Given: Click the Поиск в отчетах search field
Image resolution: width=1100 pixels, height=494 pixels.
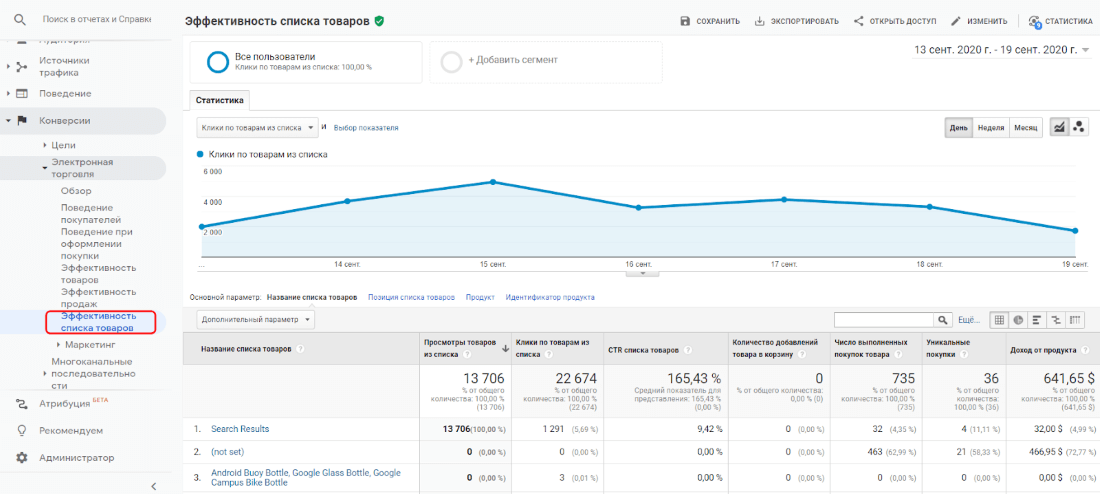Looking at the screenshot, I should point(96,19).
